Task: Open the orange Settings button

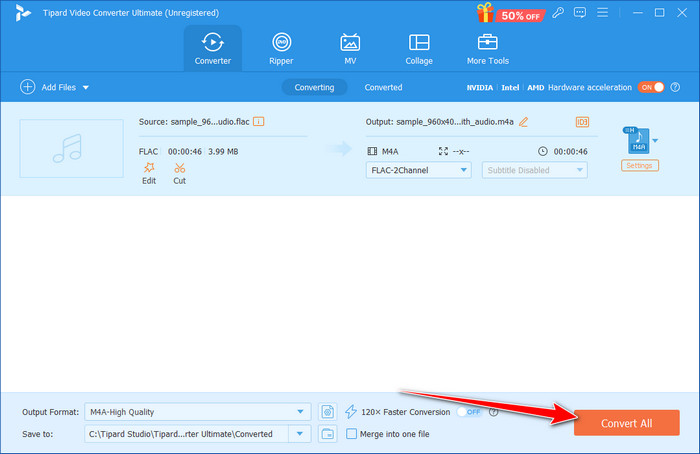Action: click(x=639, y=166)
